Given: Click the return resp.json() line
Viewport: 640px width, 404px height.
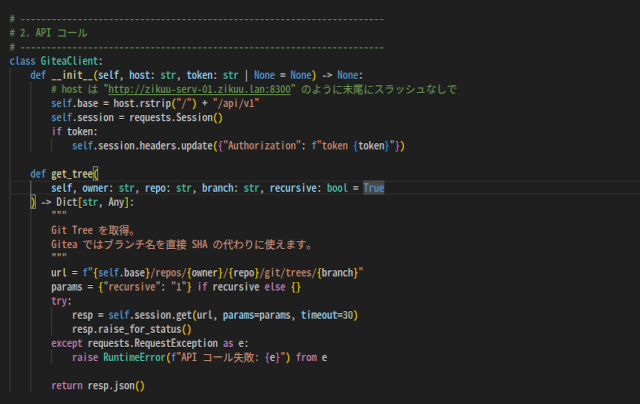Looking at the screenshot, I should pos(97,385).
